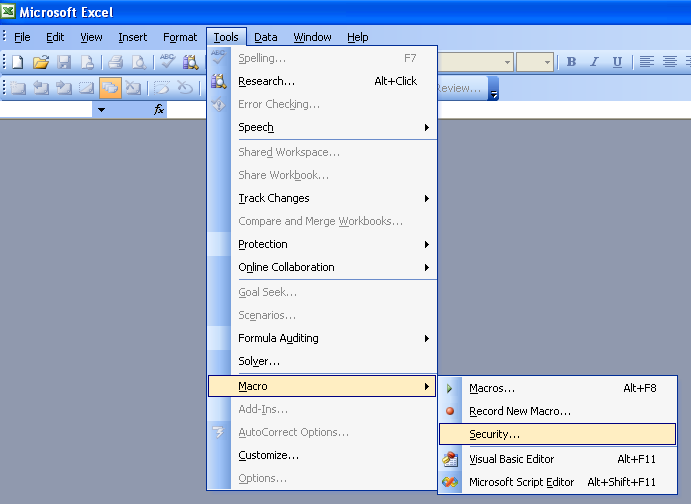Open Visual Basic Editor

point(558,459)
